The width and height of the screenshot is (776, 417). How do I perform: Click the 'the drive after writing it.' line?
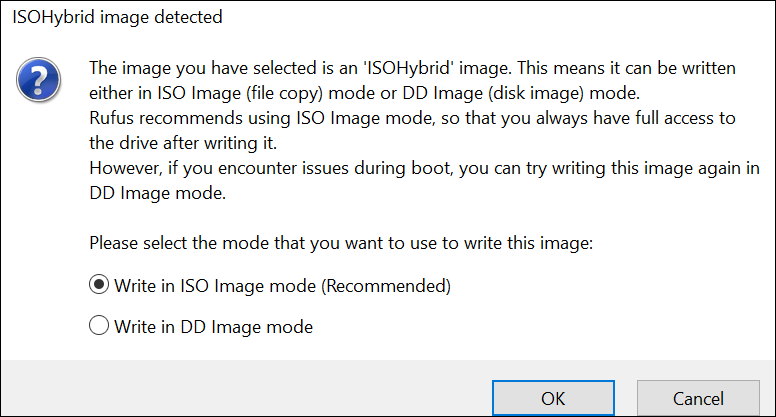[183, 143]
